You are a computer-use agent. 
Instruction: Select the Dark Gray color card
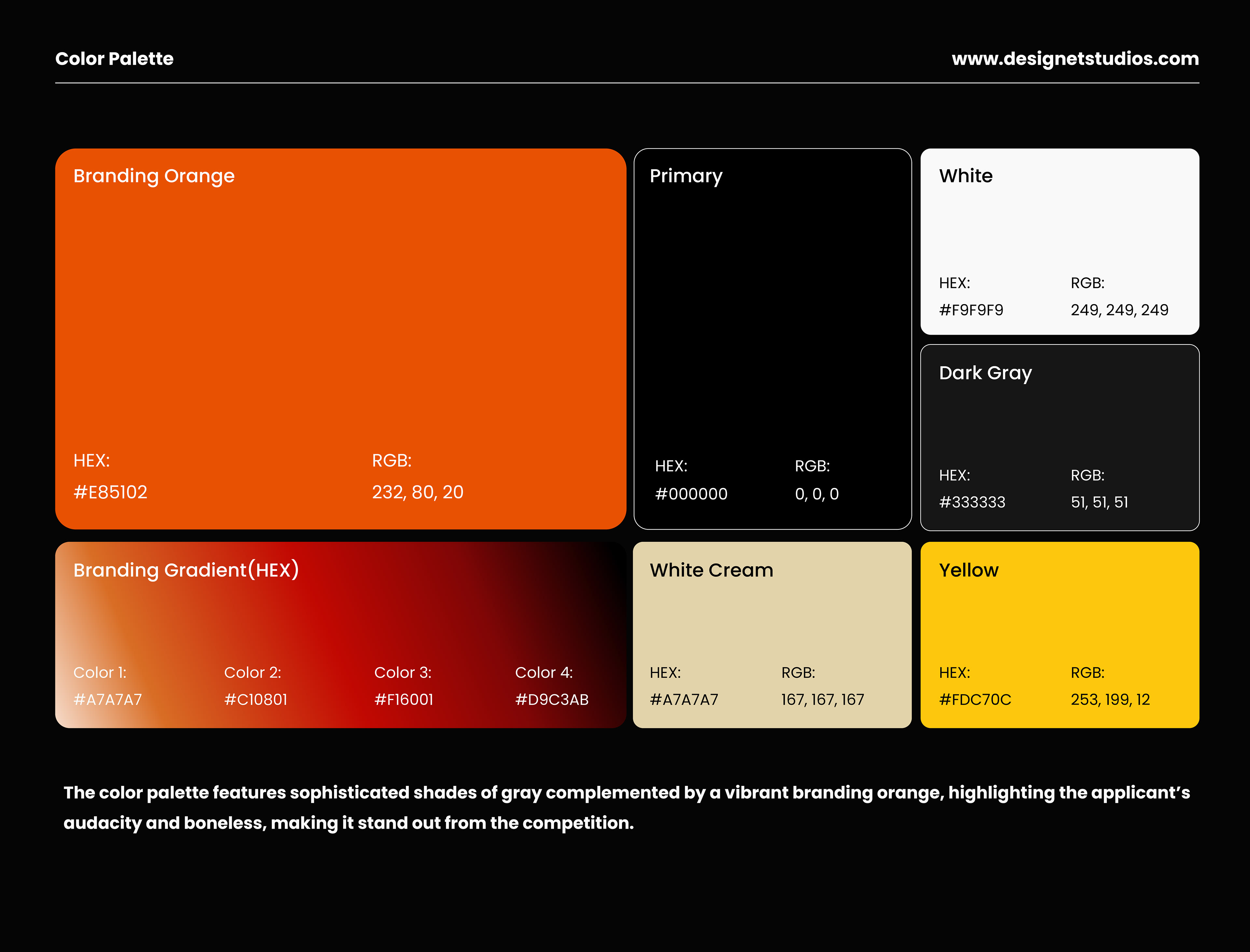1059,425
